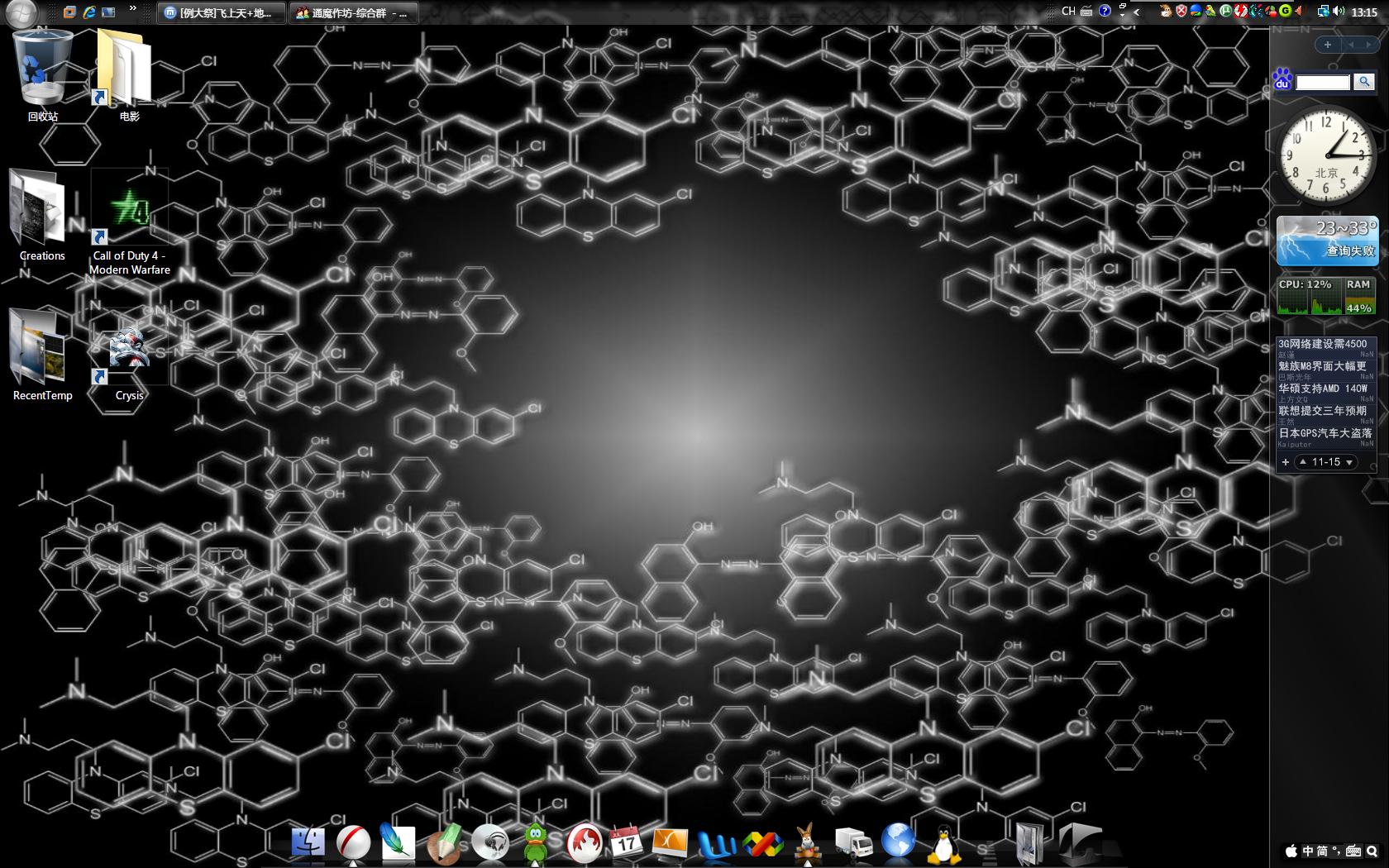Click the soft keyboard icon in input bar
The width and height of the screenshot is (1389, 868).
tap(1353, 851)
